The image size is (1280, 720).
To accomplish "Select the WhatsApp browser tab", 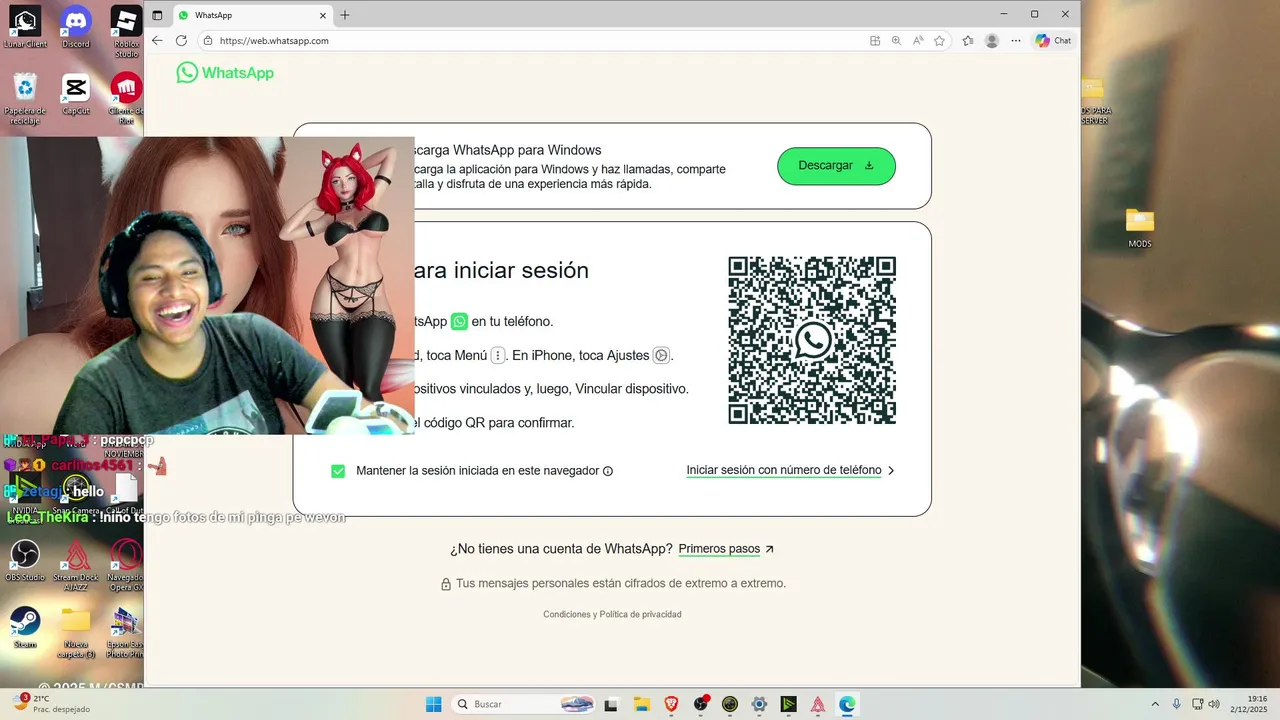I will tap(252, 15).
